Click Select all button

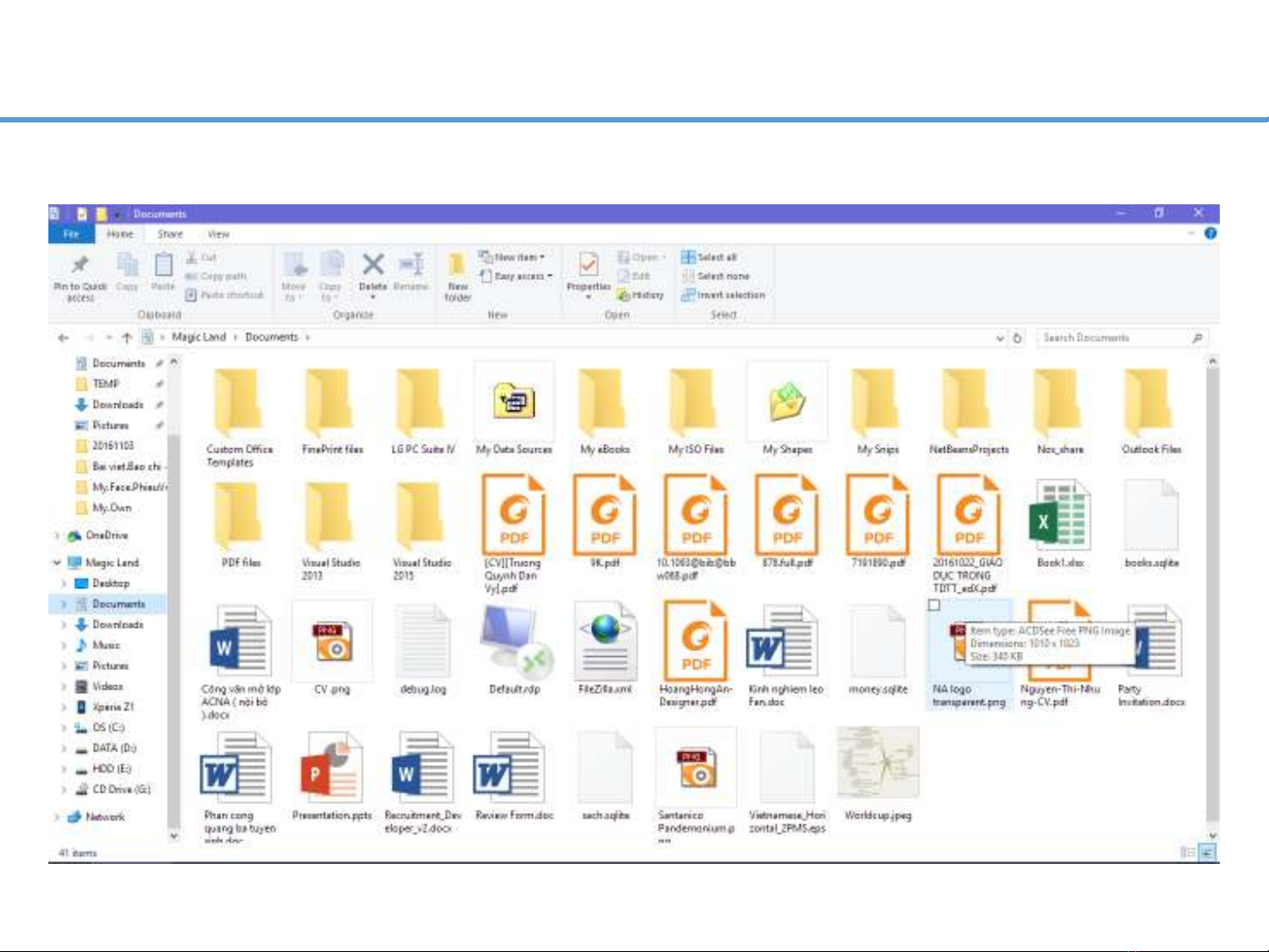coord(710,257)
